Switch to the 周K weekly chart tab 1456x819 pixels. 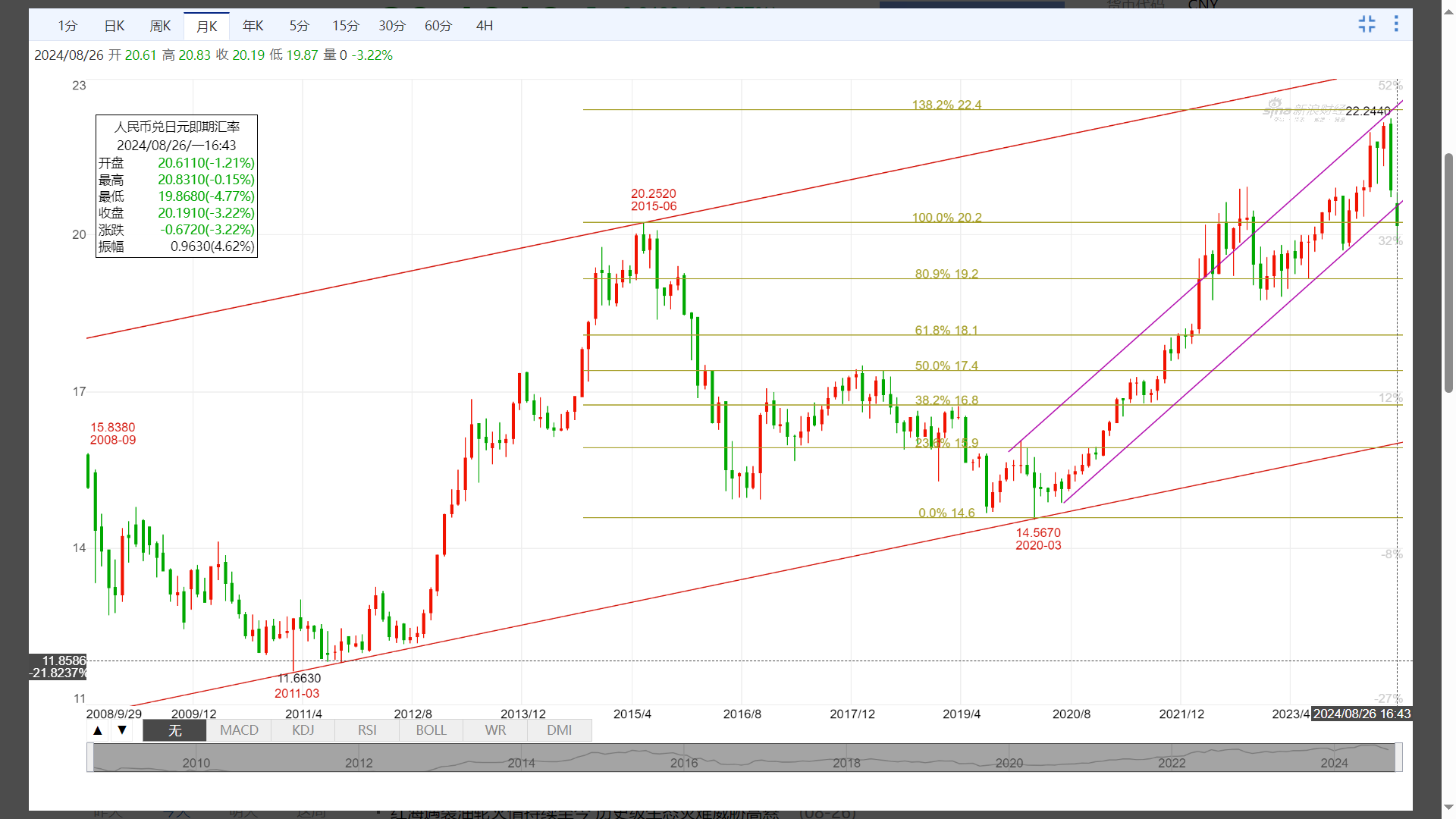[x=160, y=26]
